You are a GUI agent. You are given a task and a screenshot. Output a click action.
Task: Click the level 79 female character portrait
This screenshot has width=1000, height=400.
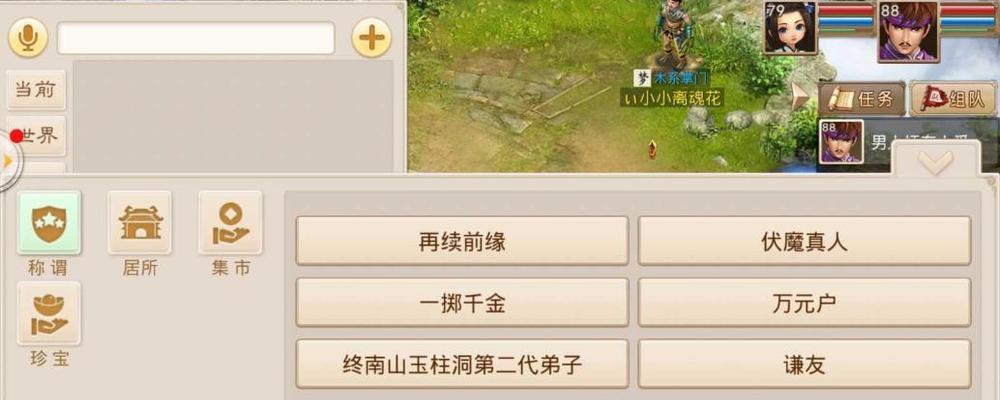790,28
